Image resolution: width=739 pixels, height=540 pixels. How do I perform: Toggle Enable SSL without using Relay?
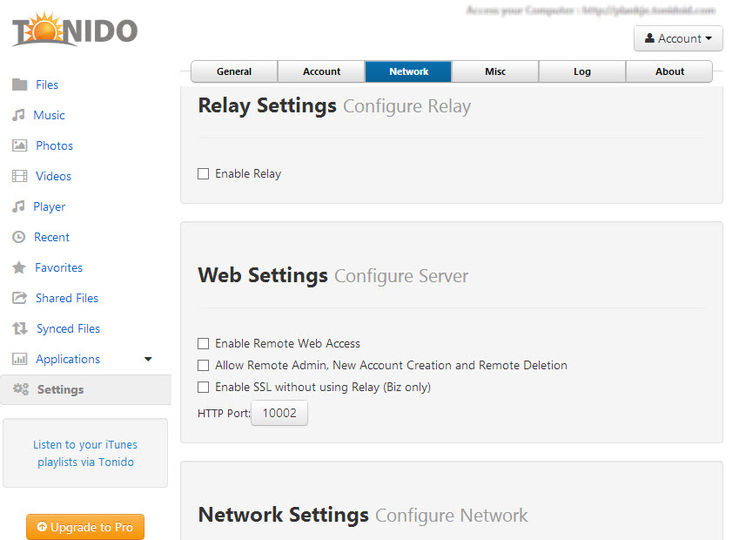(203, 387)
